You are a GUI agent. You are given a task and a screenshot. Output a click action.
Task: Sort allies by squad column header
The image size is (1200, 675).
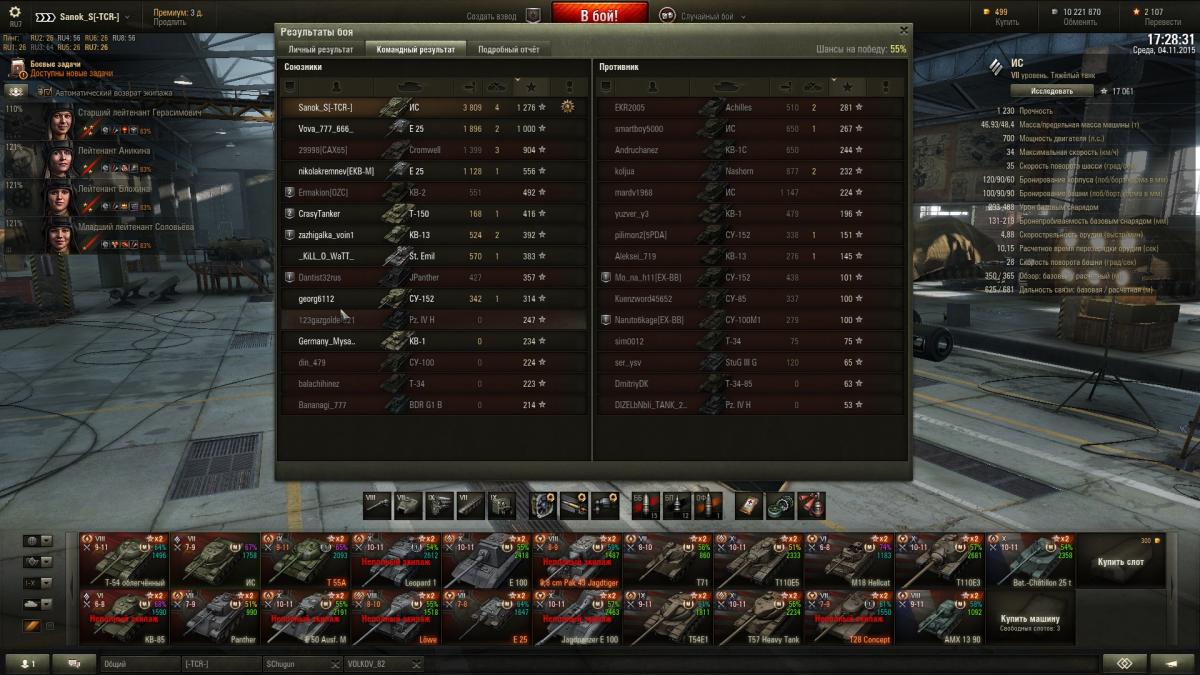point(290,87)
